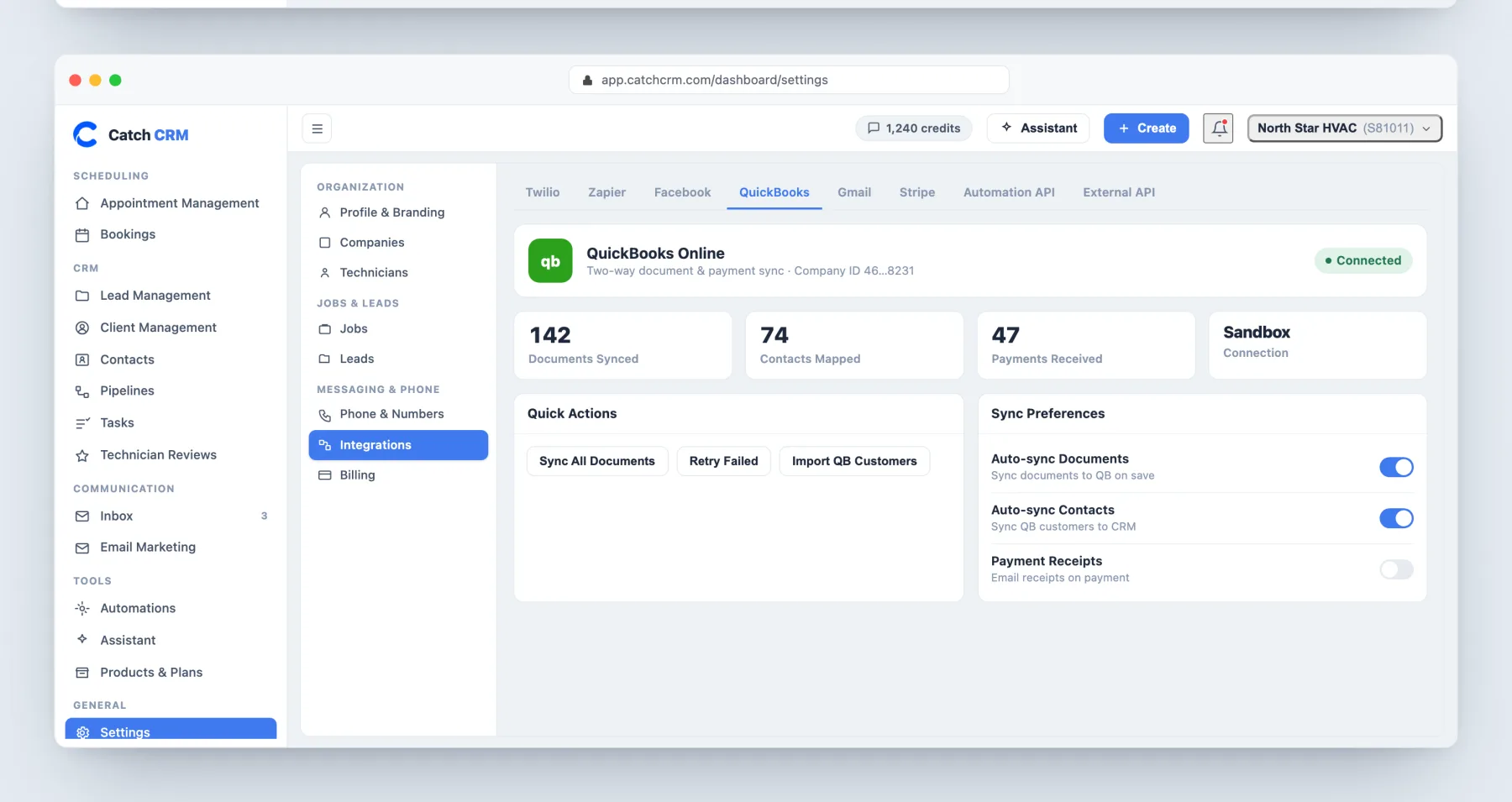Click the Bookings calendar icon
The image size is (1512, 802).
click(82, 235)
